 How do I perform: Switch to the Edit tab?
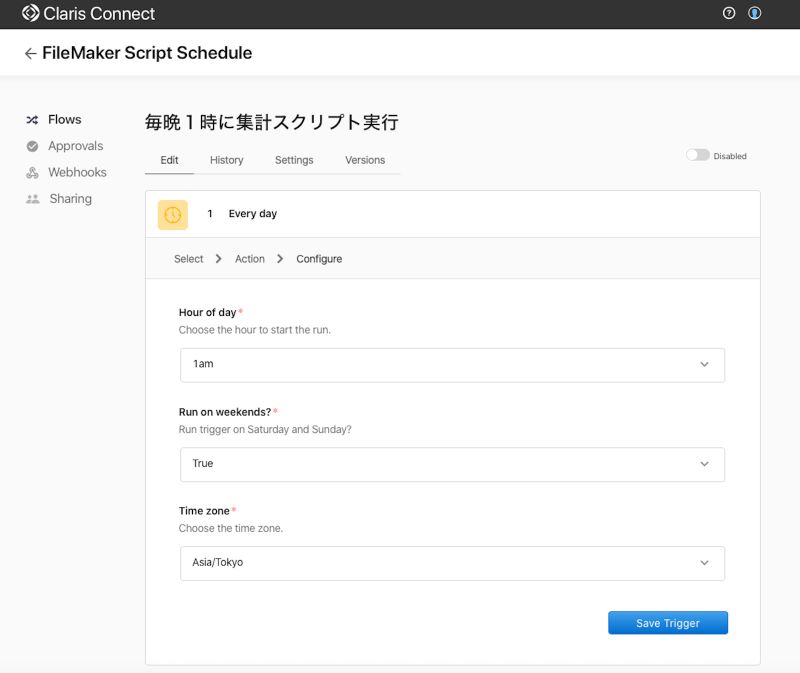(x=169, y=160)
